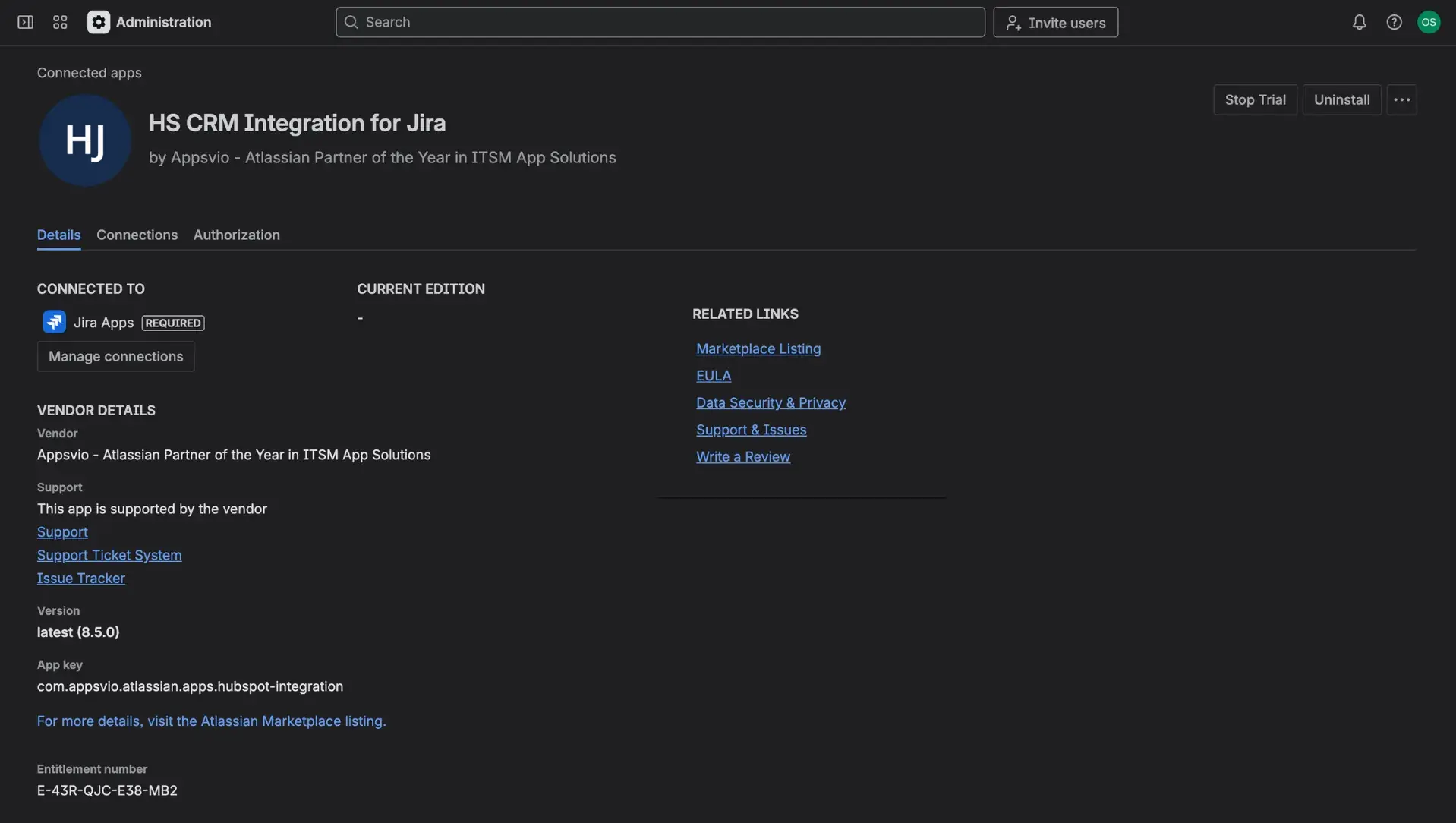Open the notifications bell icon
Image resolution: width=1456 pixels, height=823 pixels.
click(1358, 22)
